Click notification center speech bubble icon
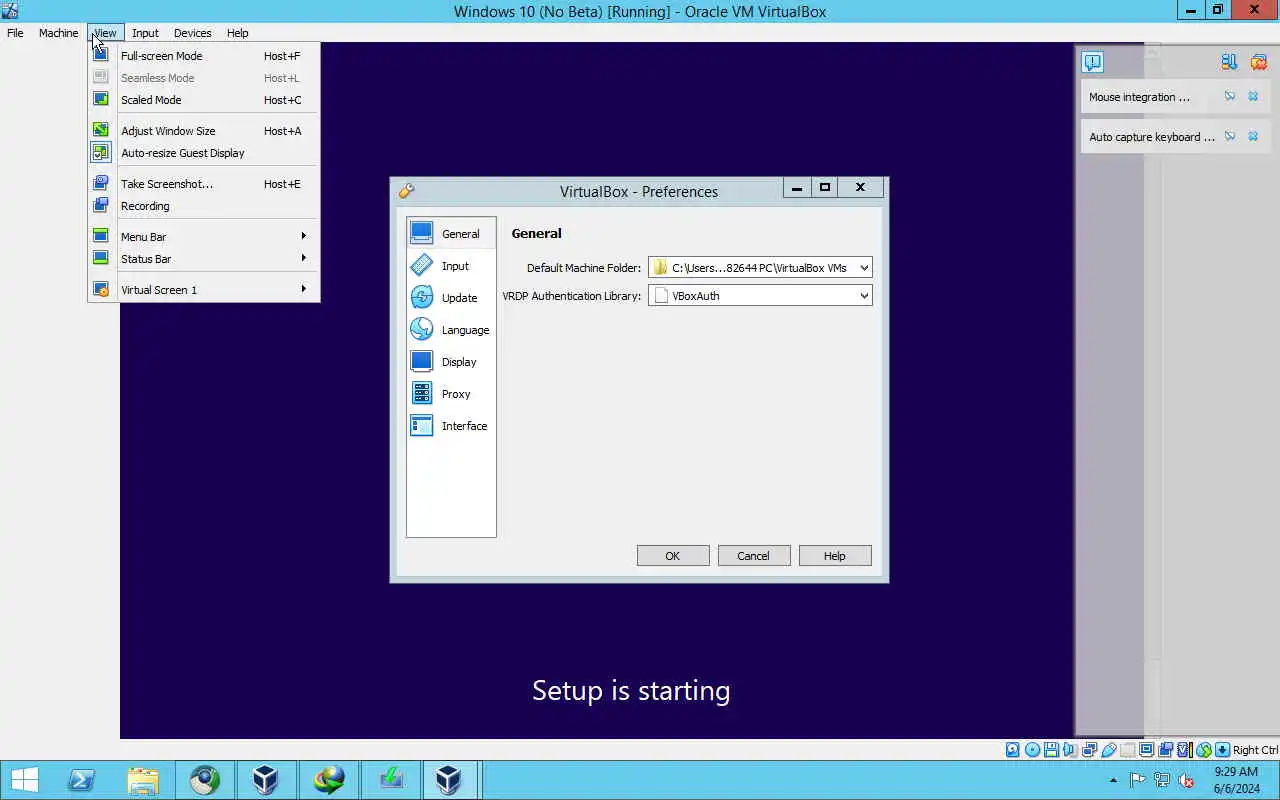1280x800 pixels. [x=1093, y=62]
